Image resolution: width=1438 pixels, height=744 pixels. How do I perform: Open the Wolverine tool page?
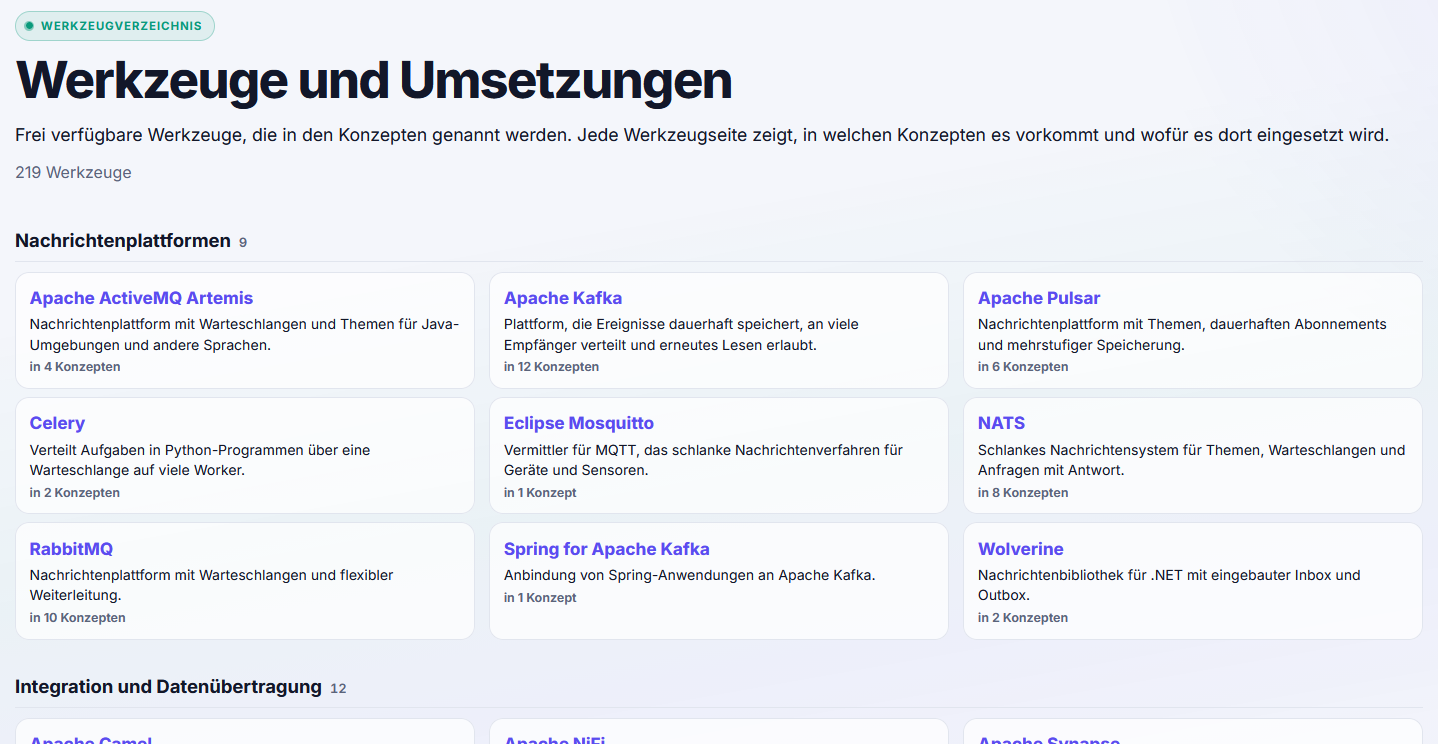1020,549
